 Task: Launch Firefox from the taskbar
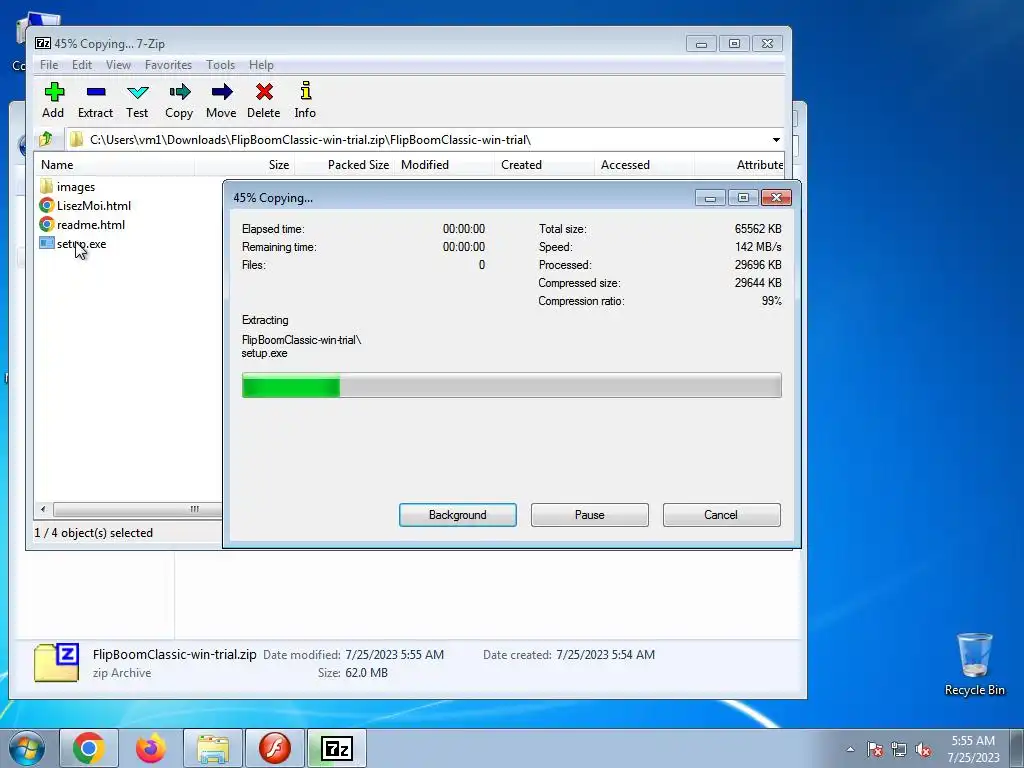pos(150,748)
